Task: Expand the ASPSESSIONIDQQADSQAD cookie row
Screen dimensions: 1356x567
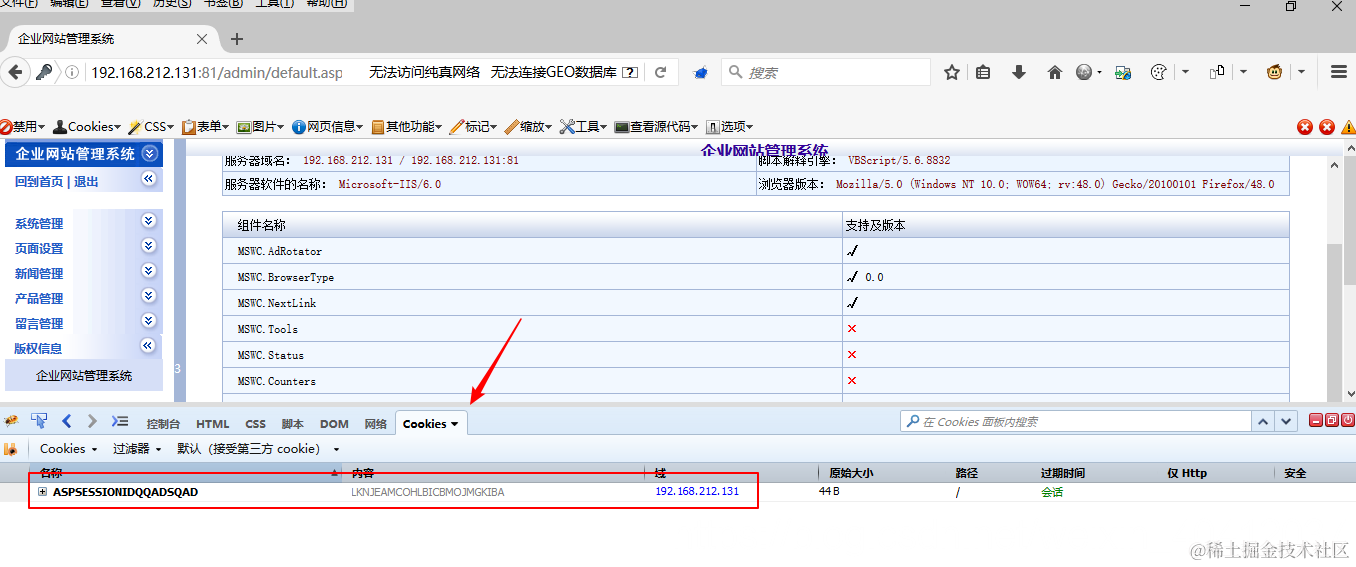Action: (x=43, y=492)
